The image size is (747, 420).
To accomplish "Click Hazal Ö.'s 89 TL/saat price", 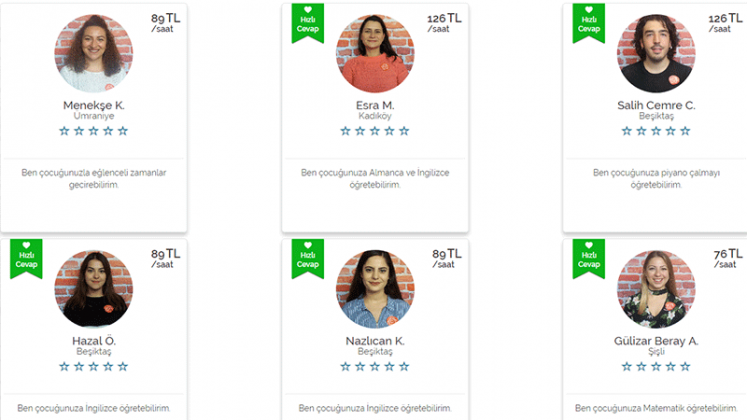I will pos(165,258).
